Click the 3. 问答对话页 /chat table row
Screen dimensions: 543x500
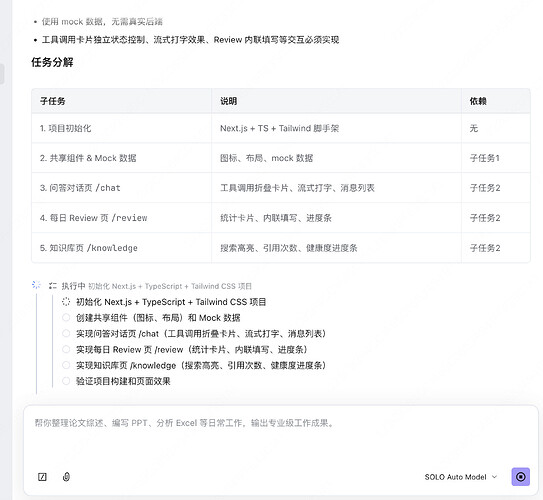[x=281, y=188]
